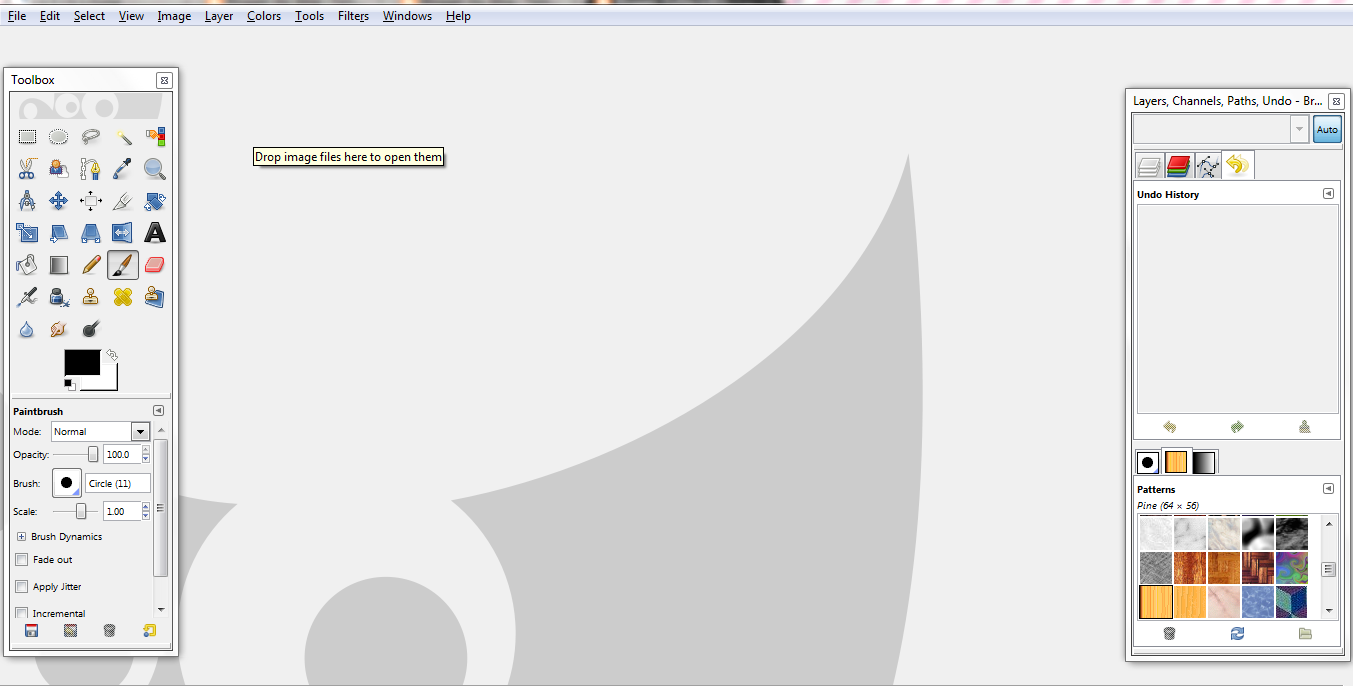Switch to the Gradients tab
This screenshot has width=1353, height=686.
pyautogui.click(x=1204, y=462)
